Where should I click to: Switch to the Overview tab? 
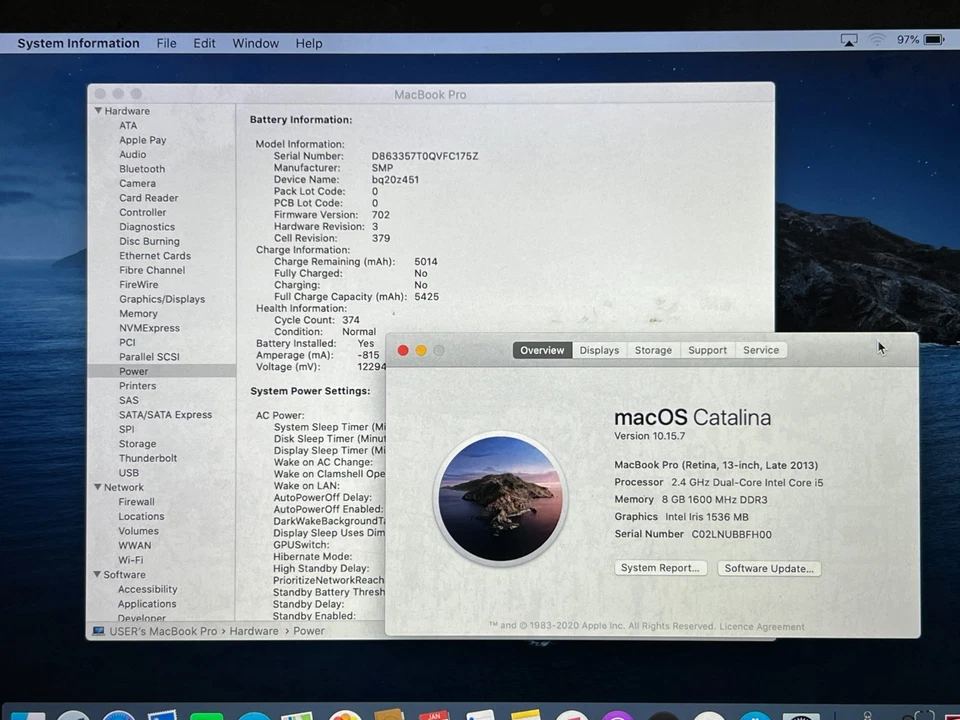click(x=542, y=350)
